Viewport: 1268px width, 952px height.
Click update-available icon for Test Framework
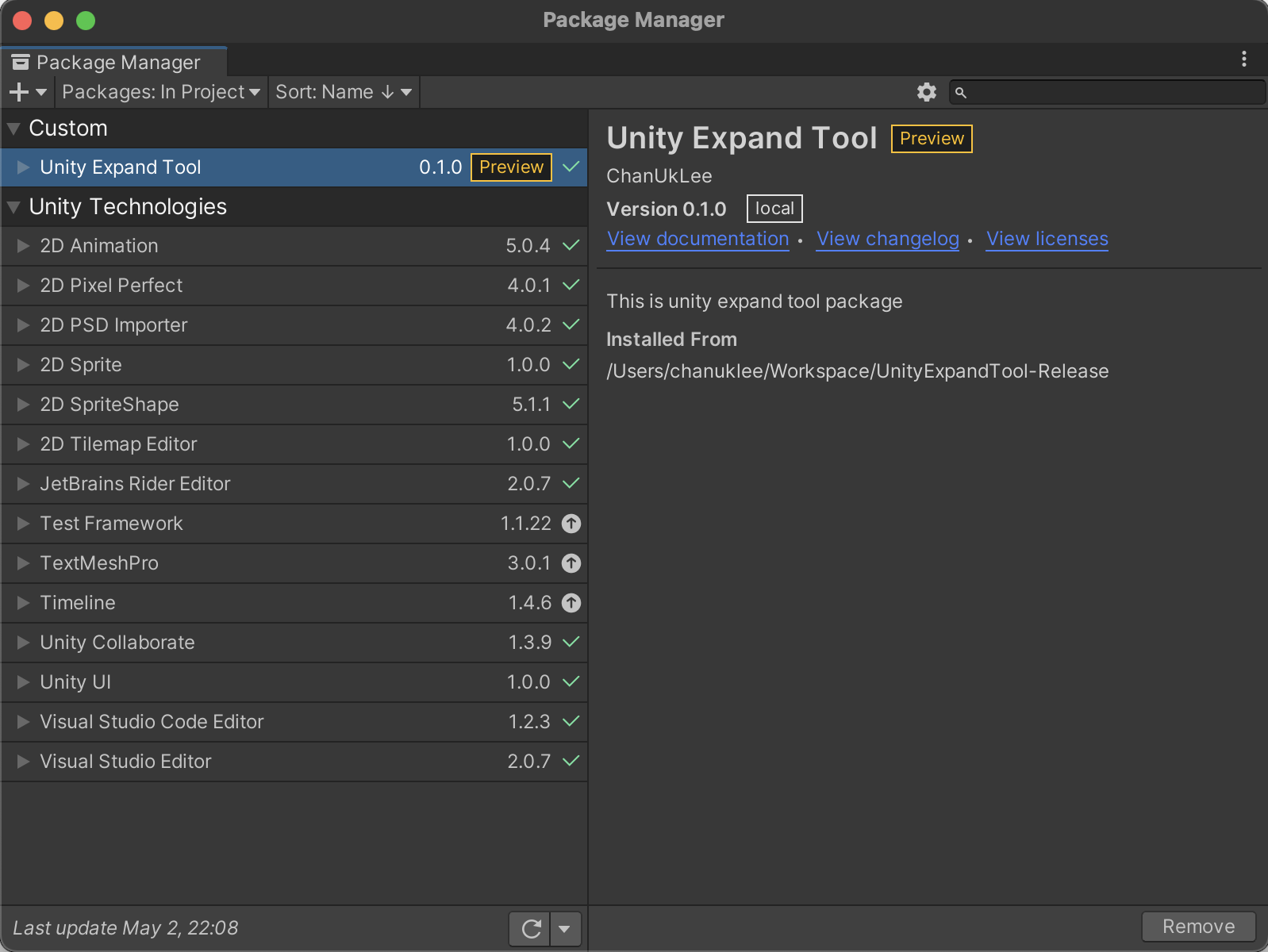click(x=571, y=524)
